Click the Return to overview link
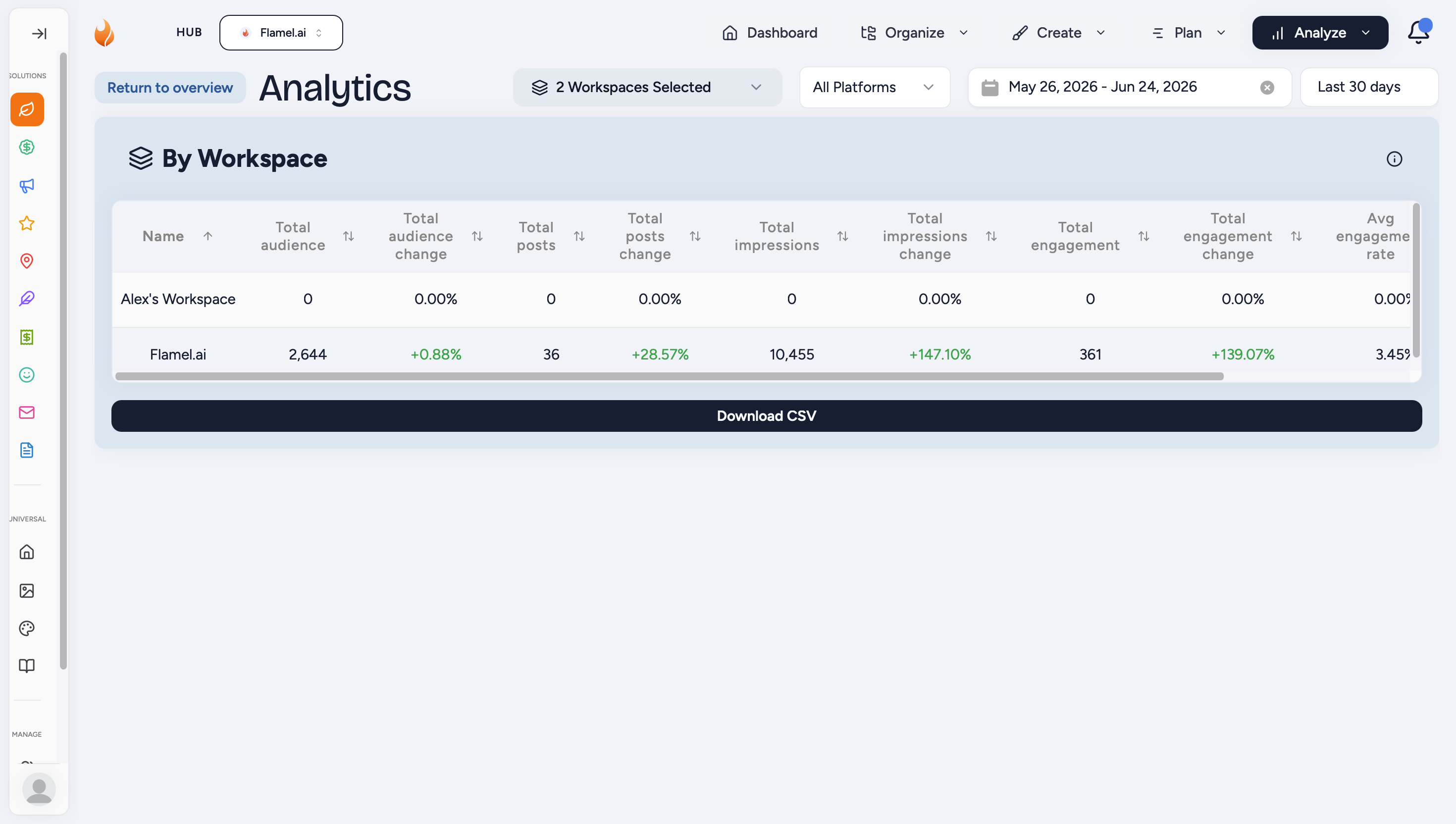Viewport: 1456px width, 824px height. (170, 88)
